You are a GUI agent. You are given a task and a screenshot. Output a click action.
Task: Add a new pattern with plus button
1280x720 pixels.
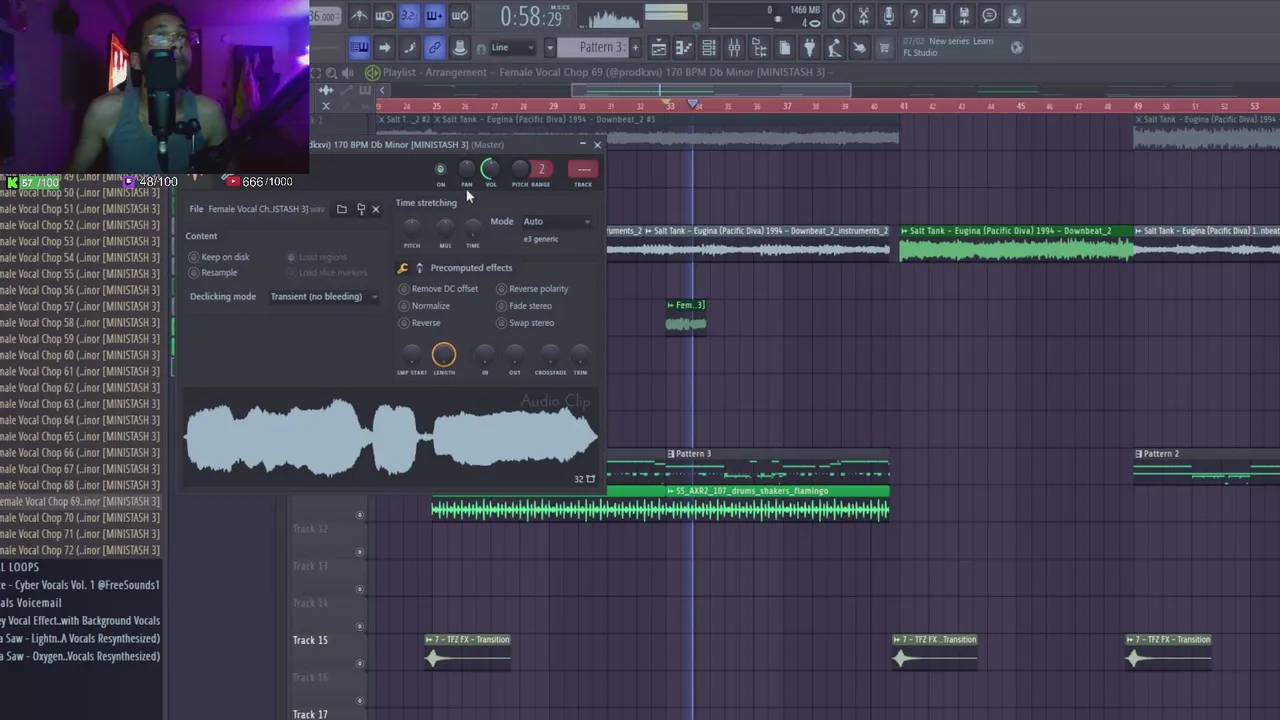coord(635,47)
